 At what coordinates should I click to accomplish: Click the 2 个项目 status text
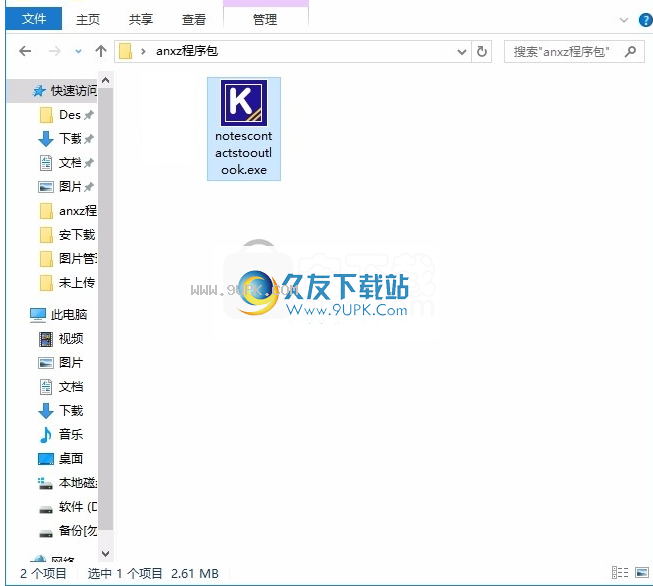[43, 574]
